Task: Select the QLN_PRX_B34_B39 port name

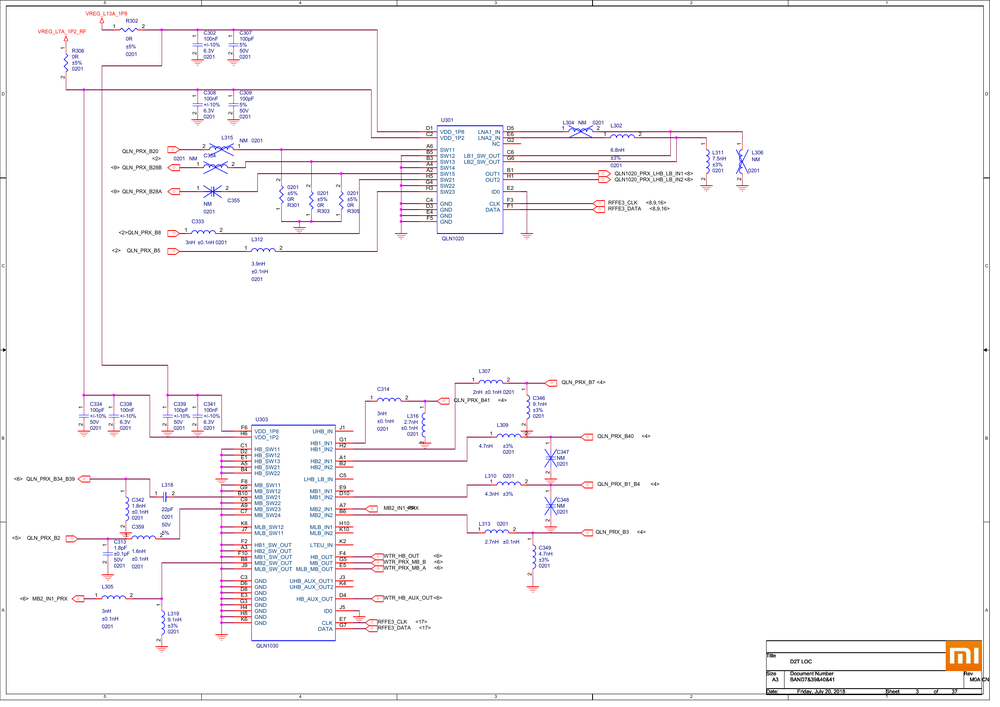Action: [50, 479]
